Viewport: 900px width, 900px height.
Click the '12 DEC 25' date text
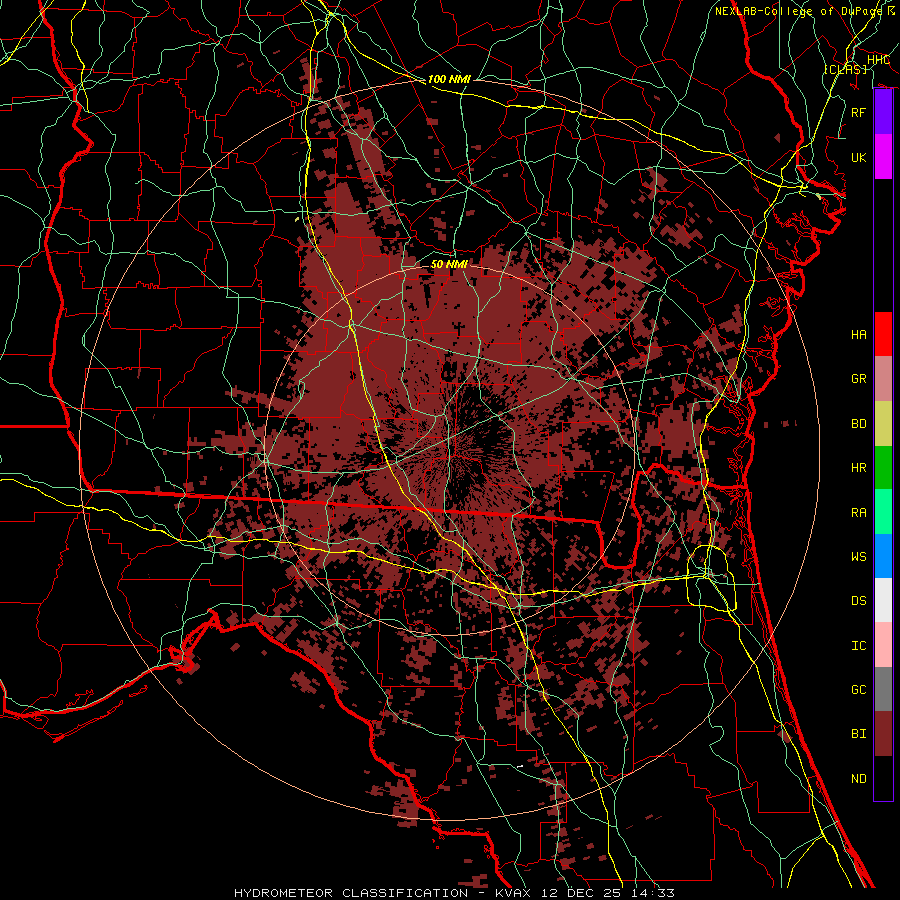point(584,893)
